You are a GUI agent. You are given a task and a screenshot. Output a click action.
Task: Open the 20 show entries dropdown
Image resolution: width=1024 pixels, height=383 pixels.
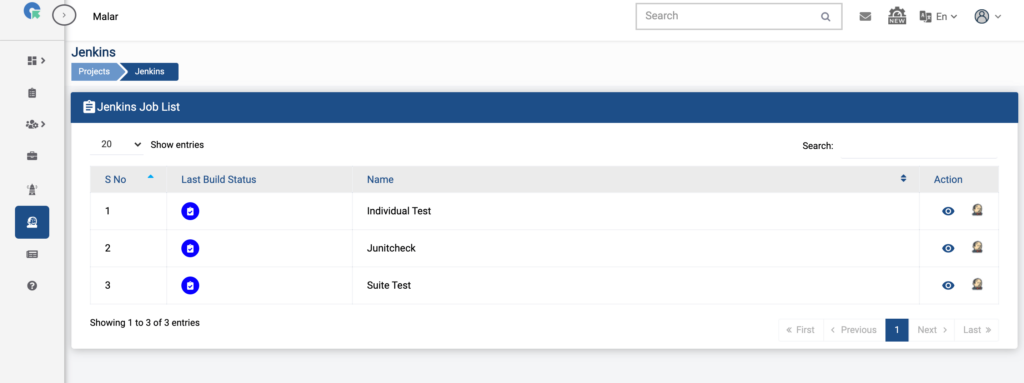[x=116, y=144]
